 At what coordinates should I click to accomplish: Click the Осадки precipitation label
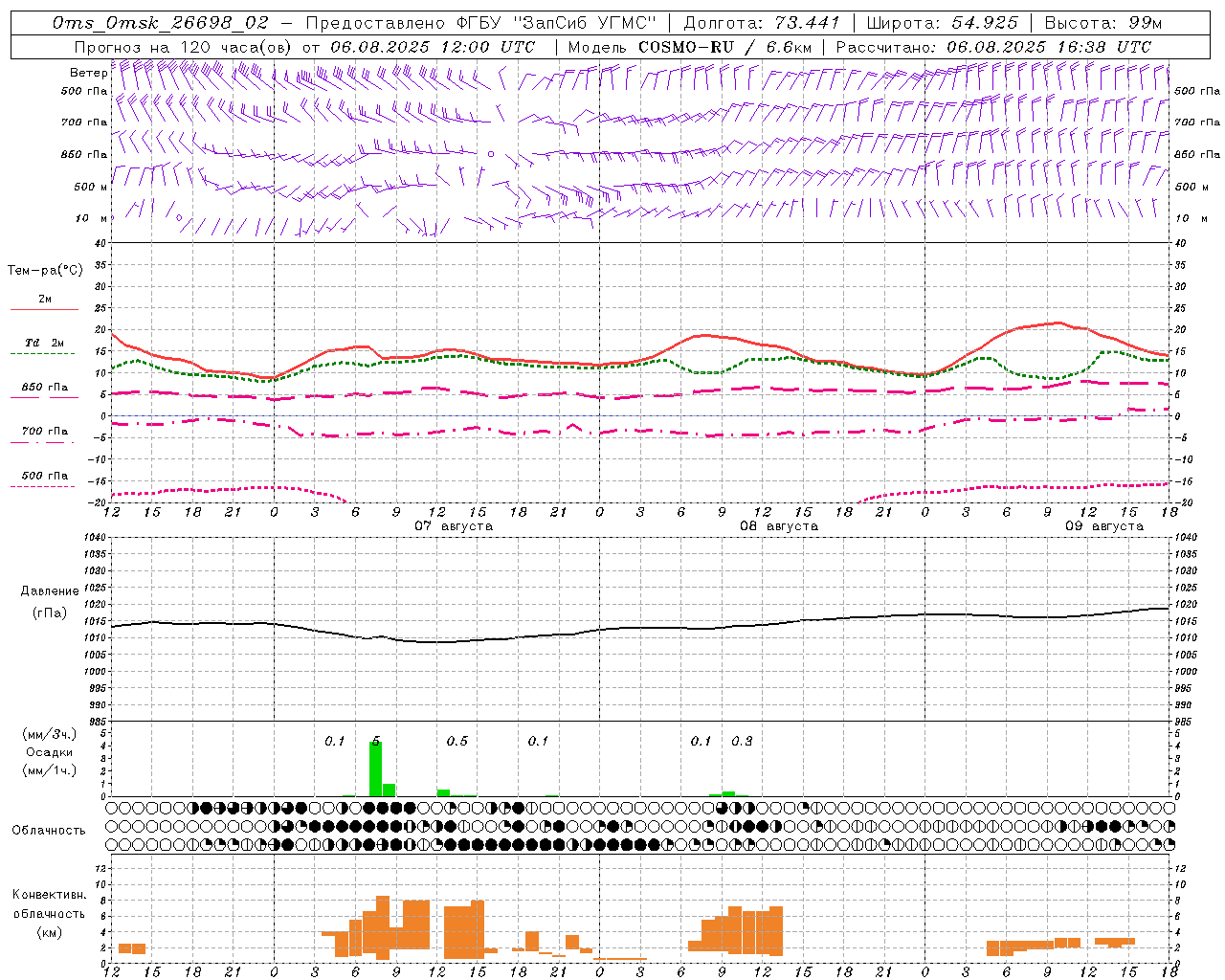(50, 752)
